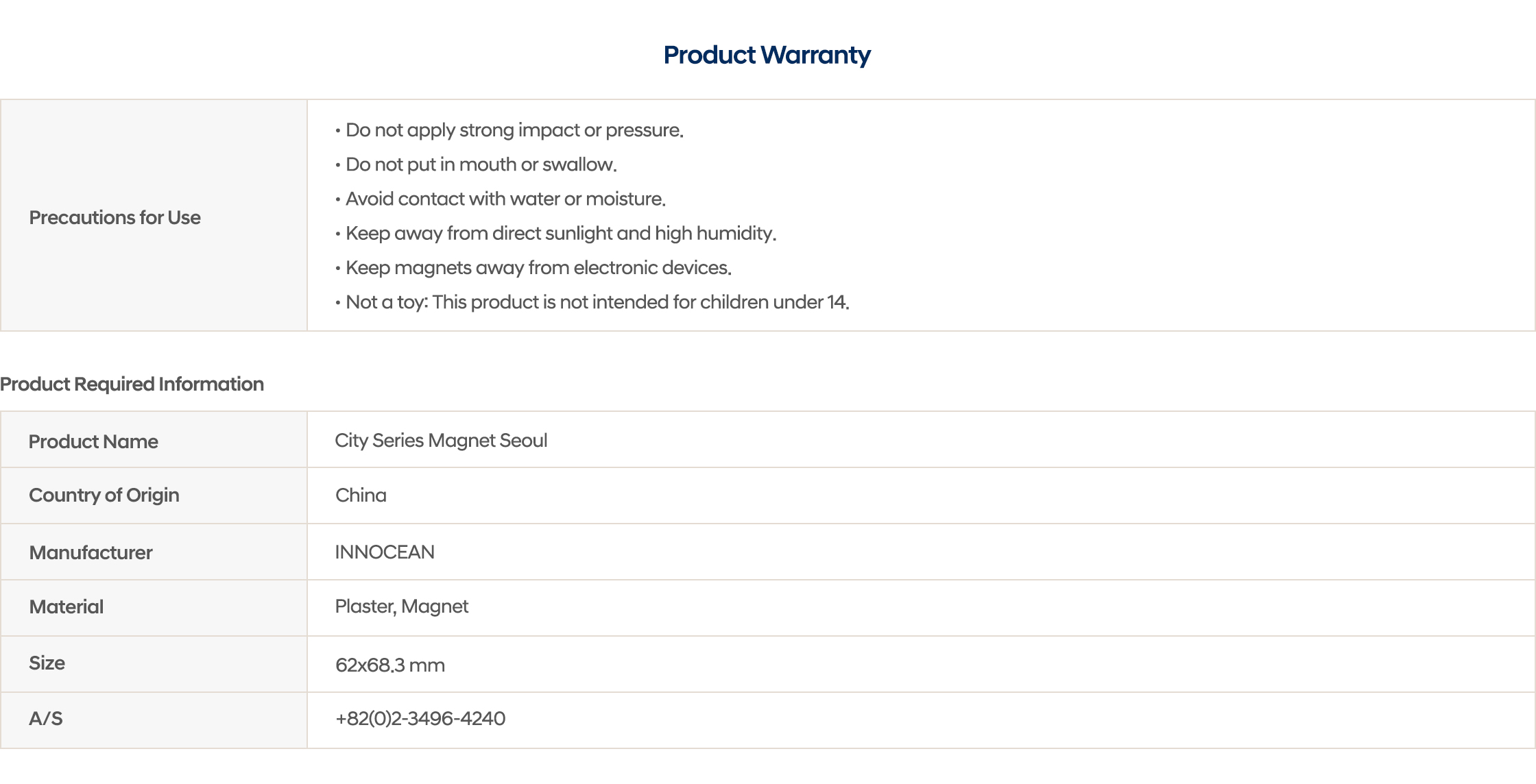Click the Manufacturer row label

coord(91,552)
